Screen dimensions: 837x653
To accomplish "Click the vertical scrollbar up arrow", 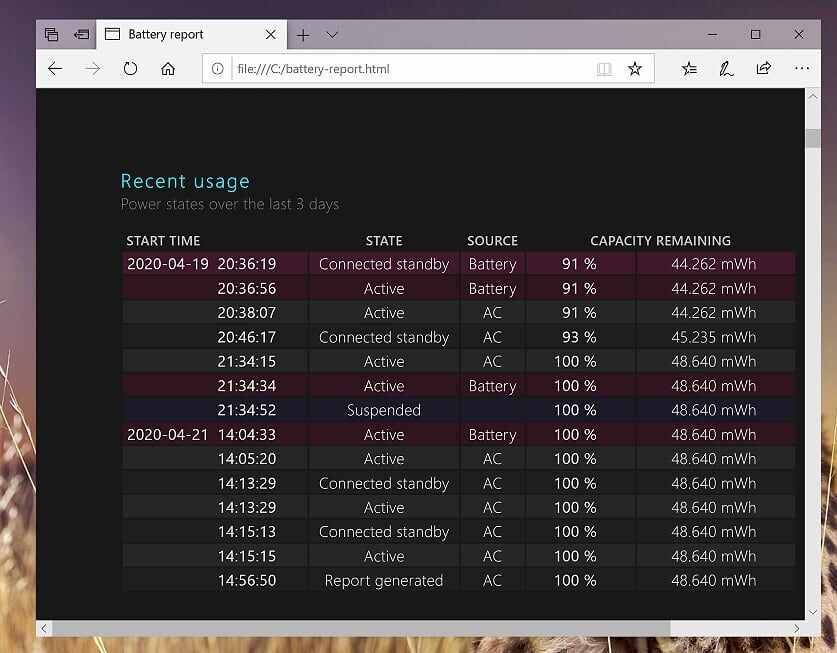I will tap(812, 97).
